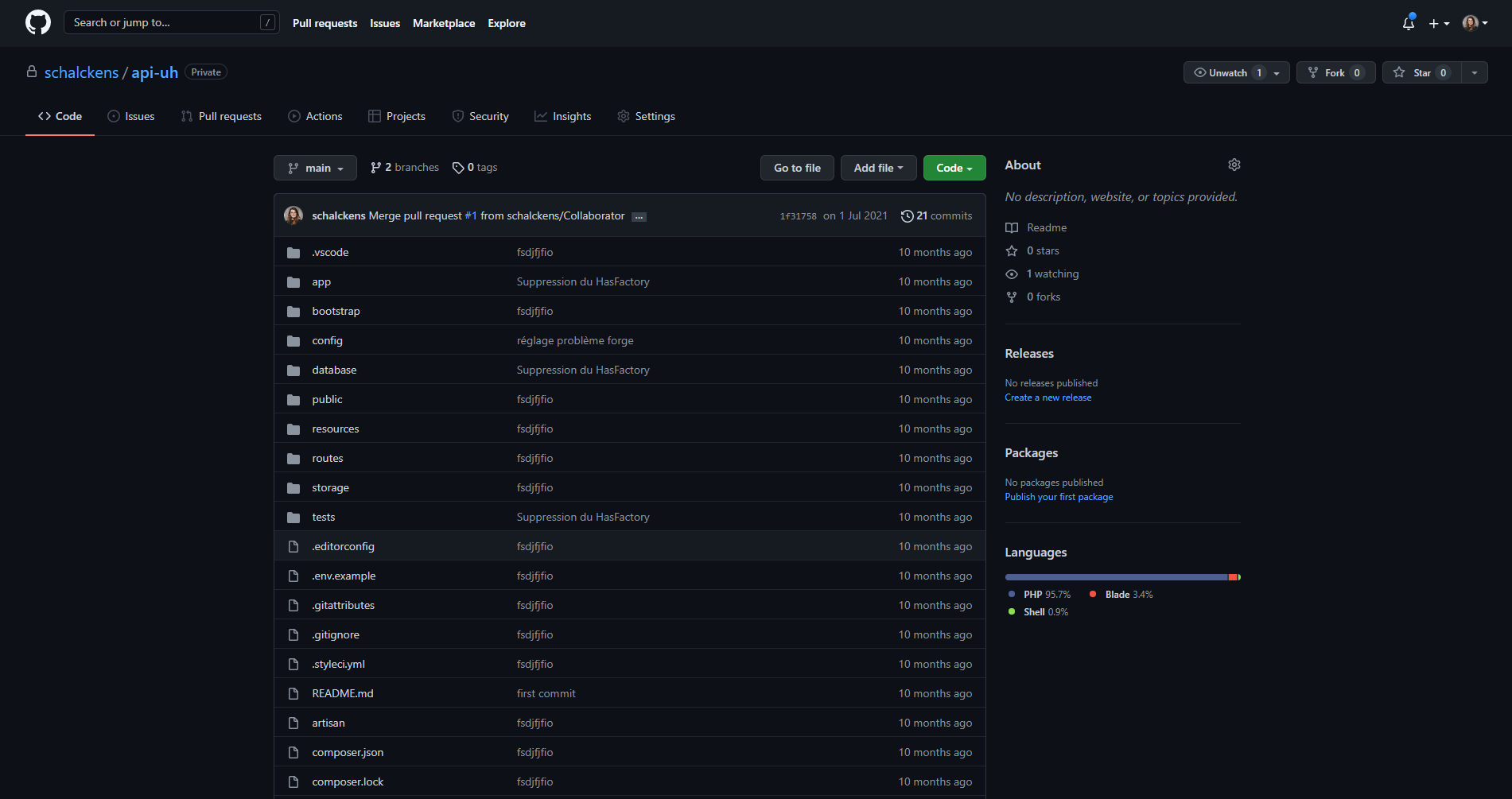Image resolution: width=1512 pixels, height=799 pixels.
Task: Fork the repository
Action: click(1335, 72)
